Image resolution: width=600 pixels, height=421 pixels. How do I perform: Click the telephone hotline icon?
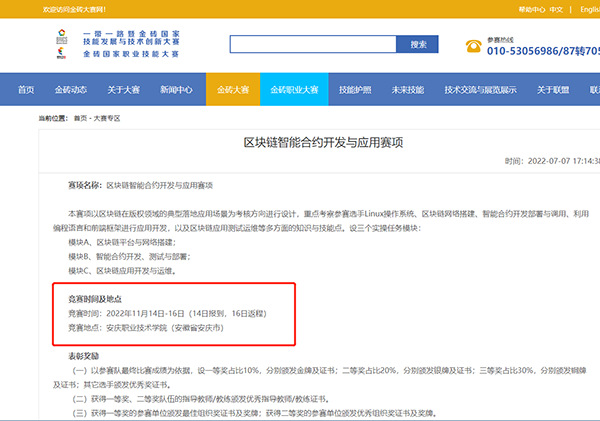473,46
